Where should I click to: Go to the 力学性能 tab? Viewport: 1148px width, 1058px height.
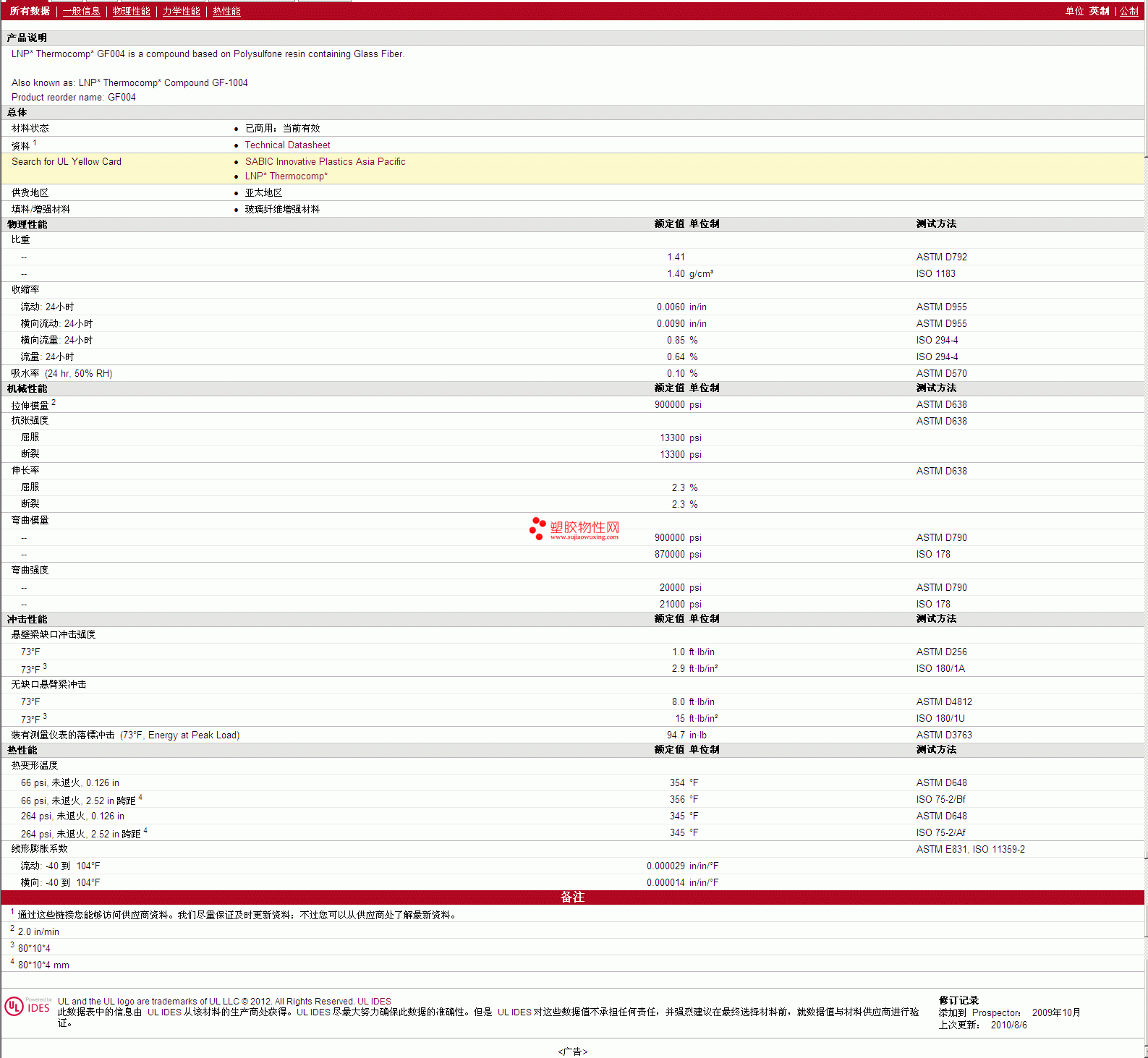(x=182, y=12)
